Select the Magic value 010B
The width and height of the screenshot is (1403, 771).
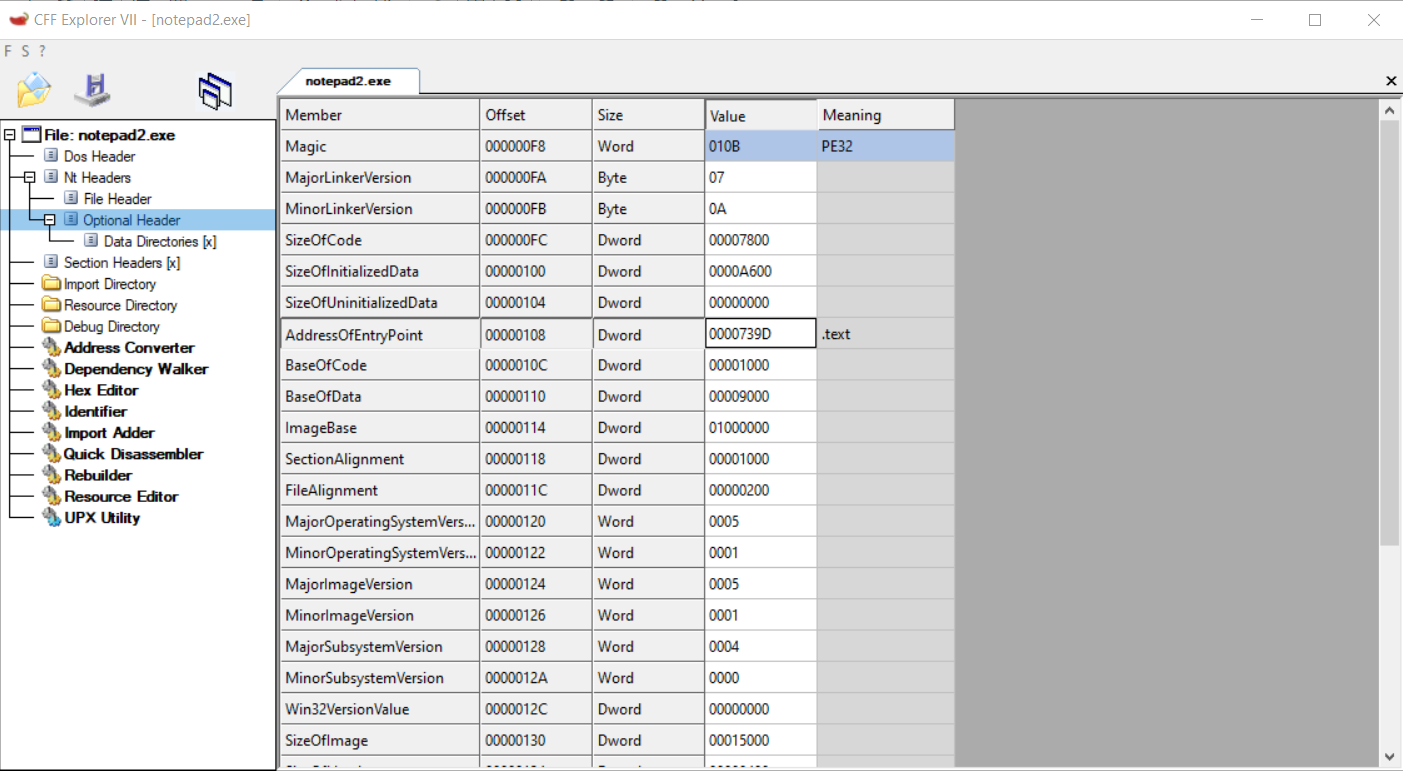coord(761,146)
